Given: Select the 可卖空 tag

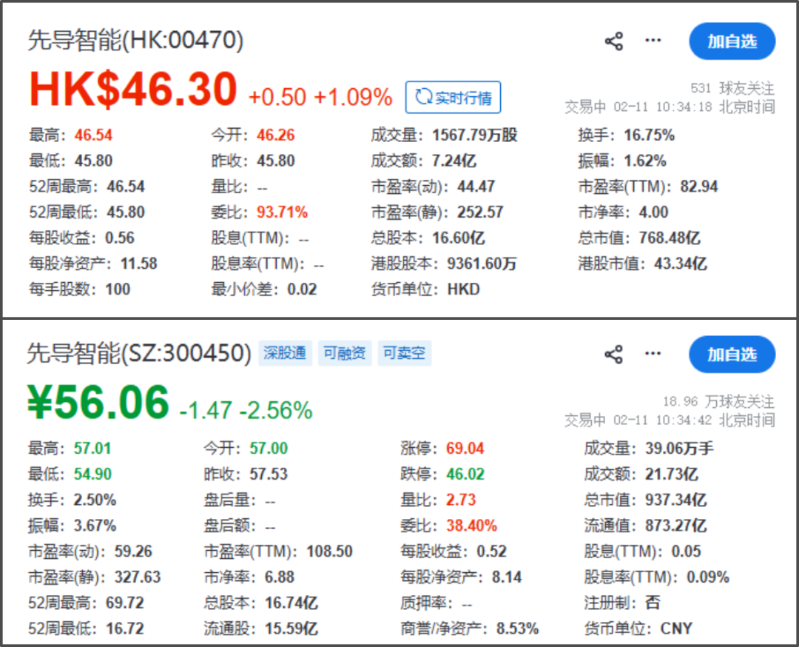Looking at the screenshot, I should tap(403, 353).
